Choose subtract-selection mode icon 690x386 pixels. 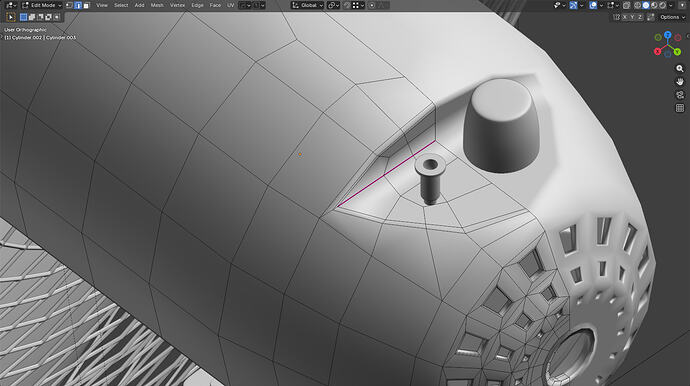coord(40,17)
